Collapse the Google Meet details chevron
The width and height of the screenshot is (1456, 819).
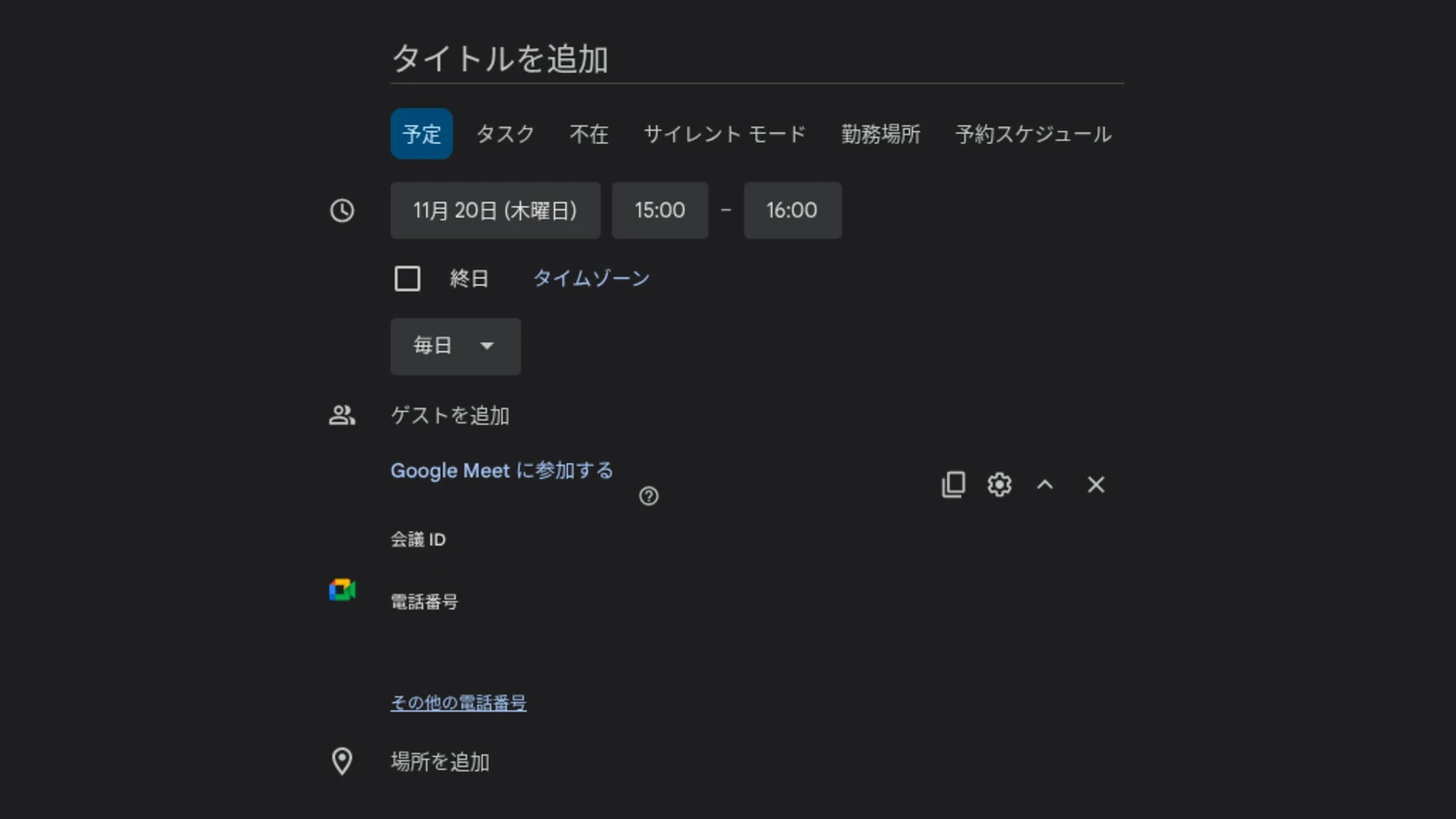[x=1045, y=485]
